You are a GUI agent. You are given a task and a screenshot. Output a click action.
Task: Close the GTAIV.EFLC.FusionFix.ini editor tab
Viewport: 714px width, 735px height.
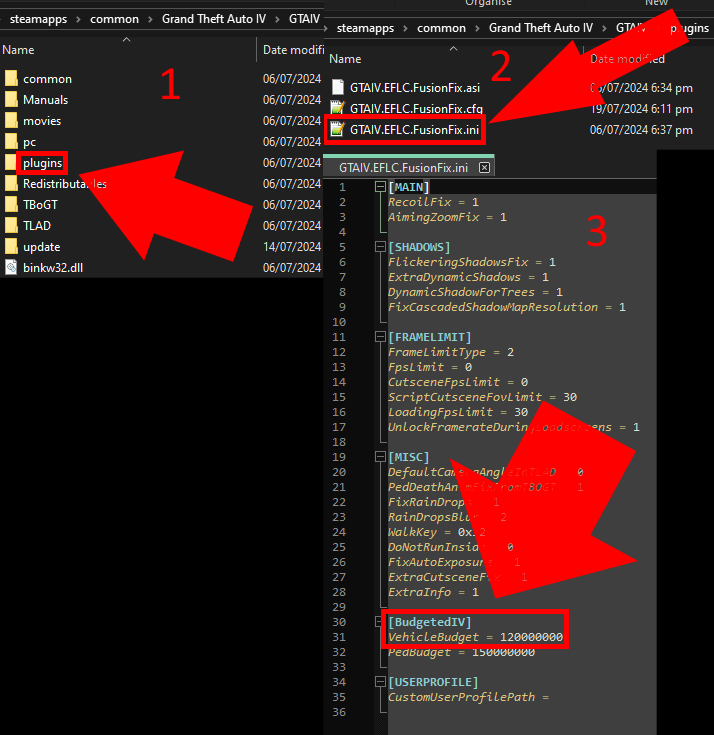[484, 167]
